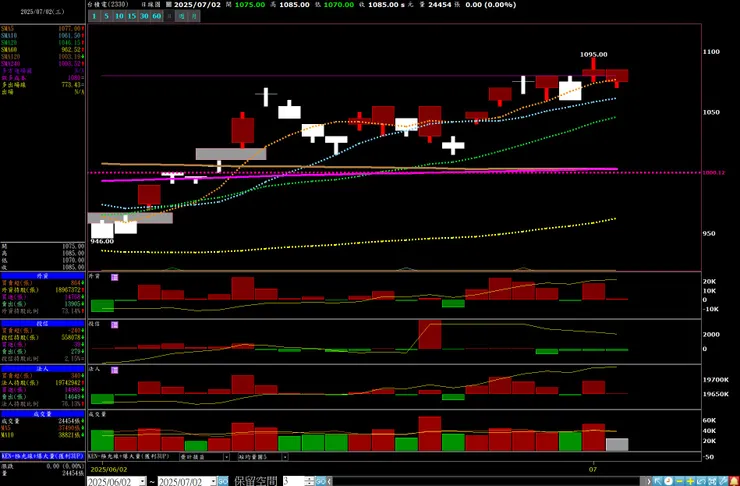Click the gray latest volume bar
This screenshot has width=740, height=486.
(617, 444)
